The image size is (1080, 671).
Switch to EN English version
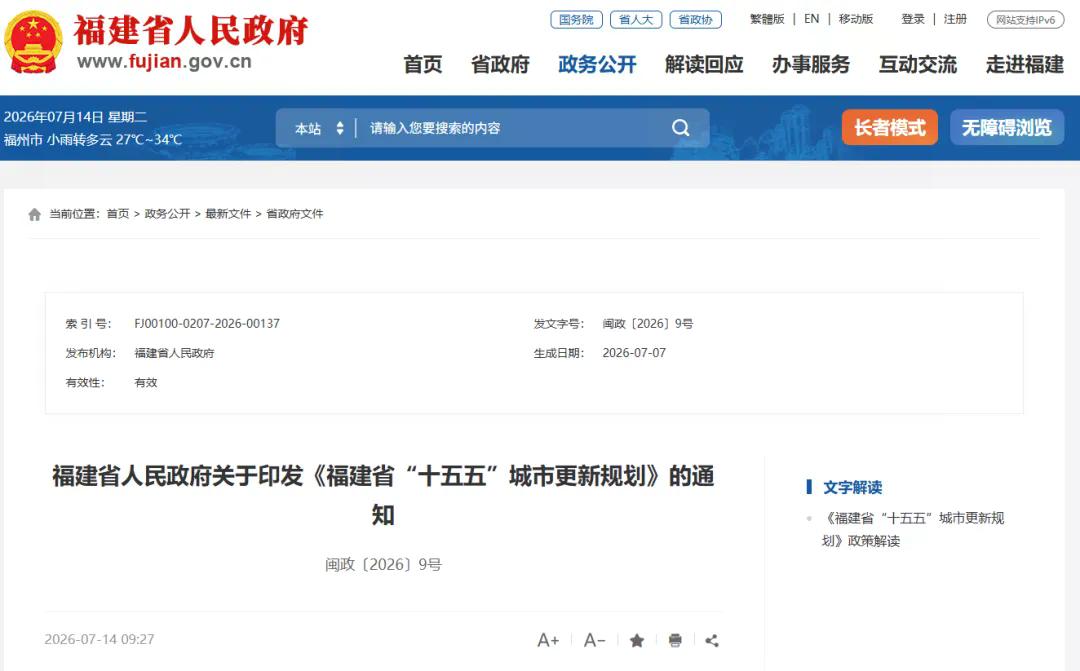click(x=811, y=19)
